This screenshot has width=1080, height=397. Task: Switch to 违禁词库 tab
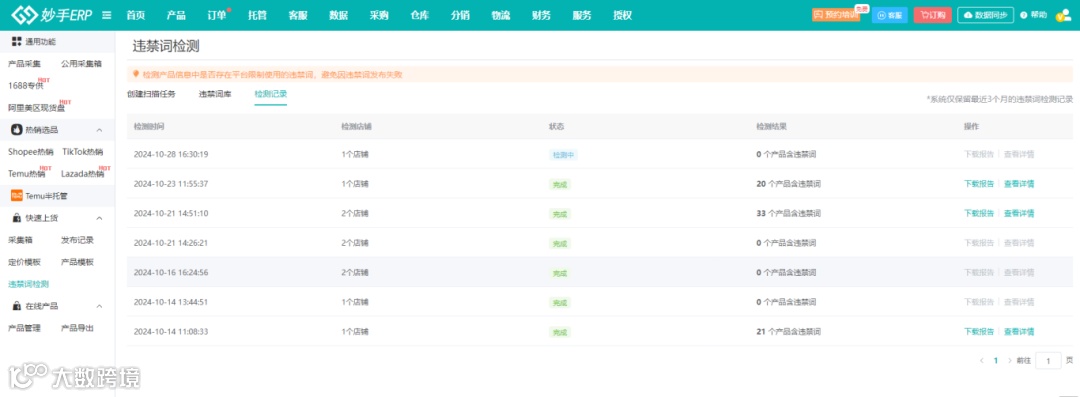pyautogui.click(x=215, y=94)
